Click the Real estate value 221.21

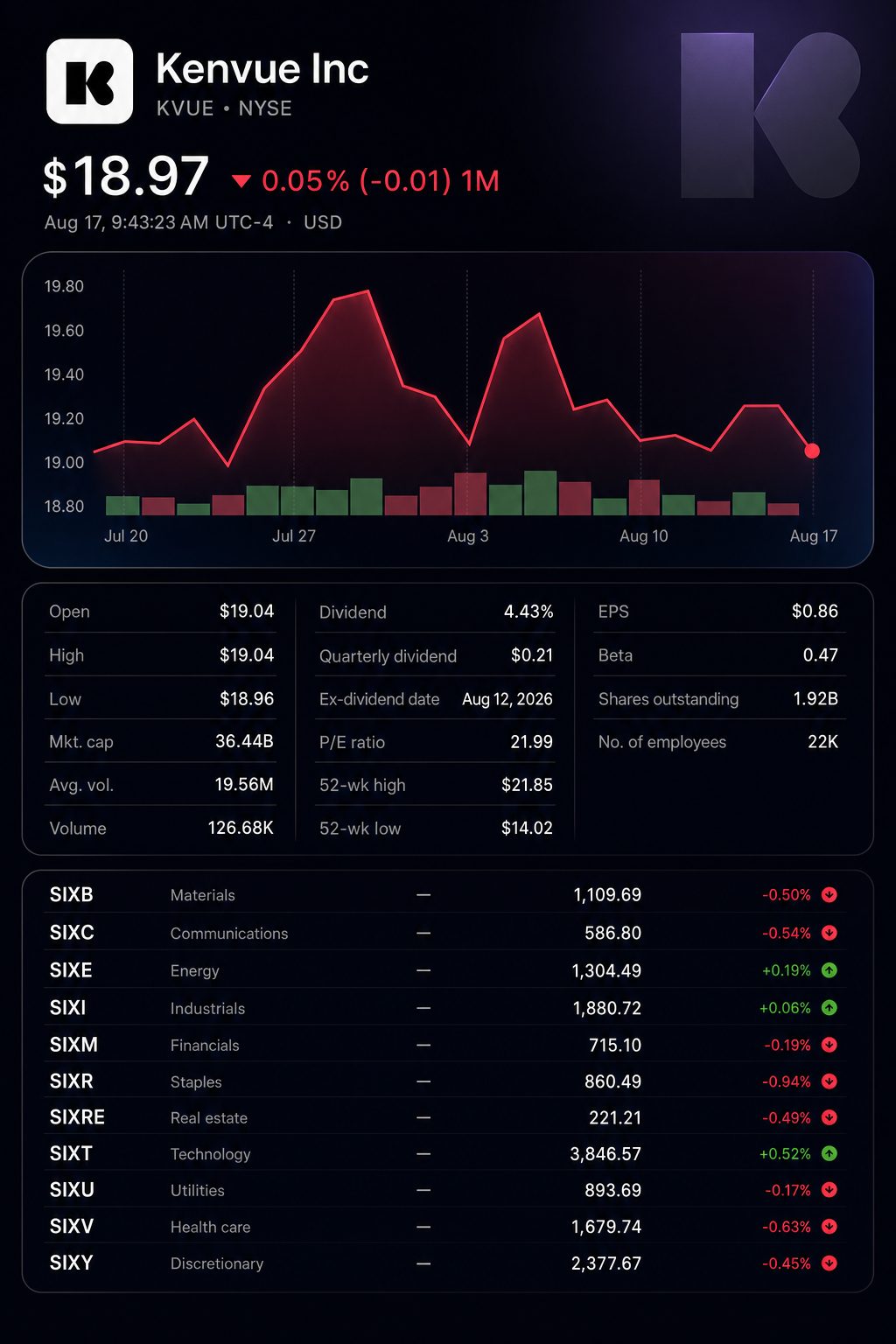615,1117
